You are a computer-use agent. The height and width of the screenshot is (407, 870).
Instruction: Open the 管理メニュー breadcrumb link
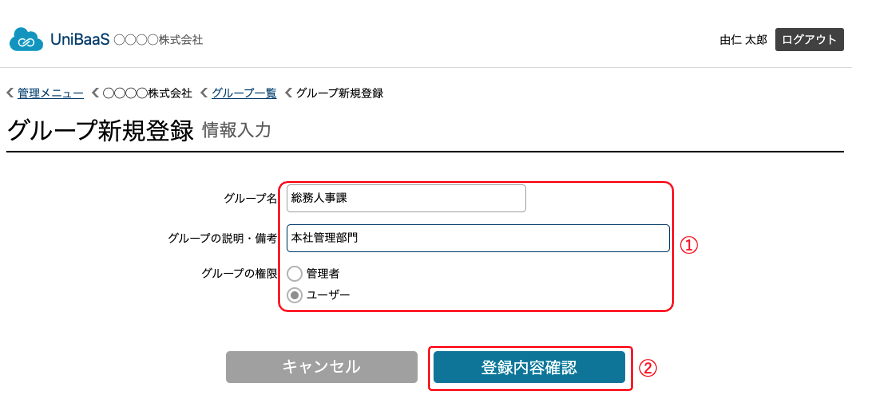pos(50,93)
